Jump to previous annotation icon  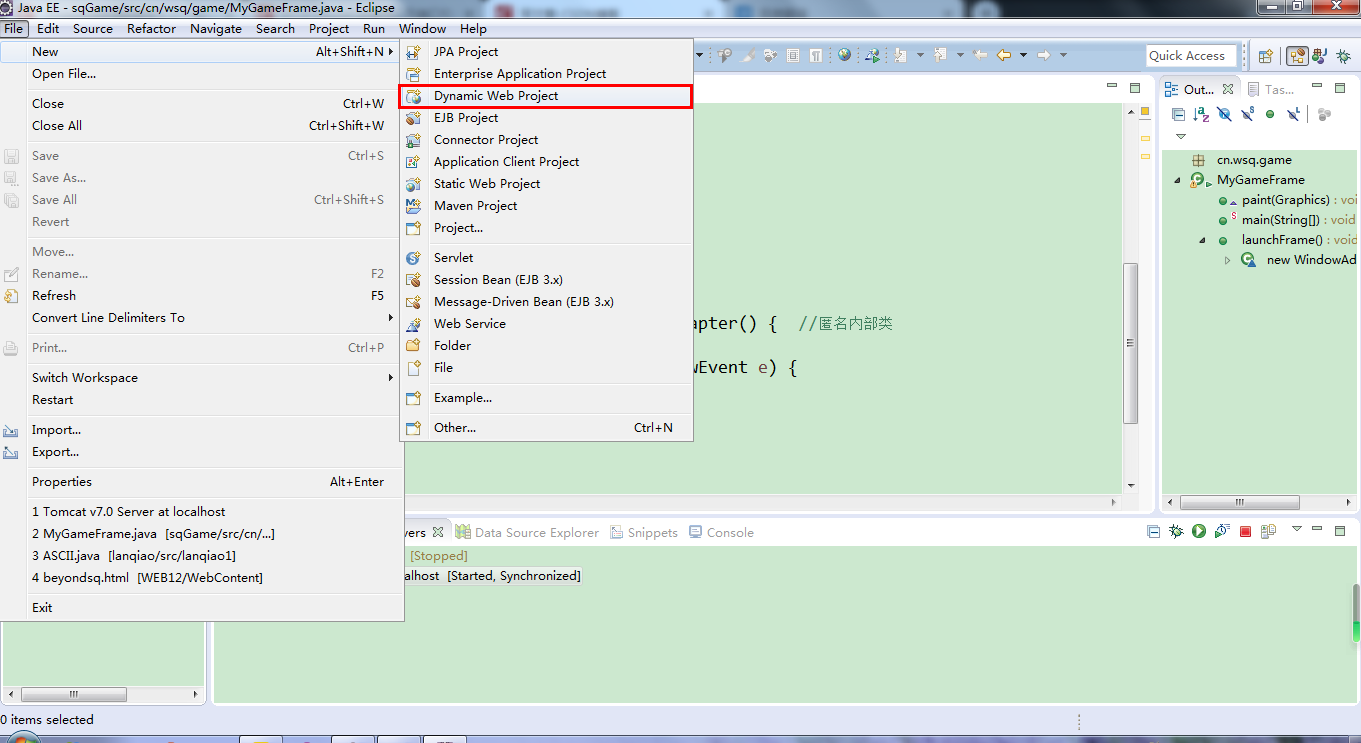(940, 55)
